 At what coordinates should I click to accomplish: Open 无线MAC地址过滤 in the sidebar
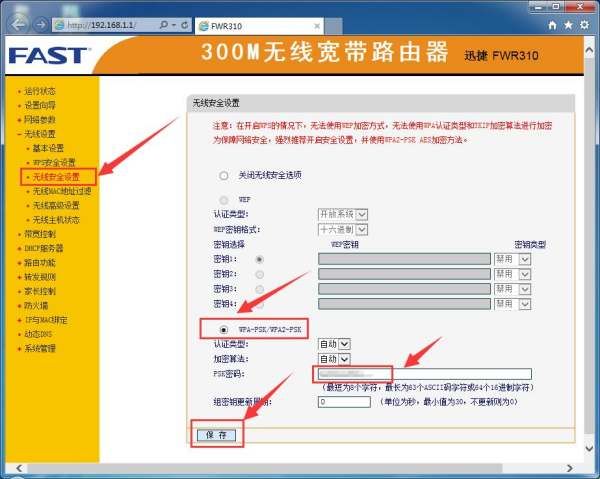(x=62, y=191)
